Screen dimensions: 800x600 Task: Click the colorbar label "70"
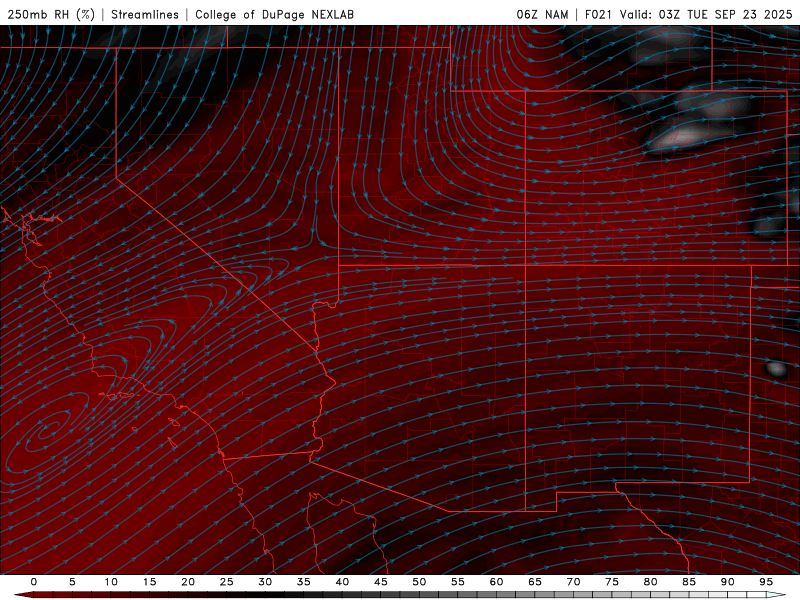(x=573, y=582)
